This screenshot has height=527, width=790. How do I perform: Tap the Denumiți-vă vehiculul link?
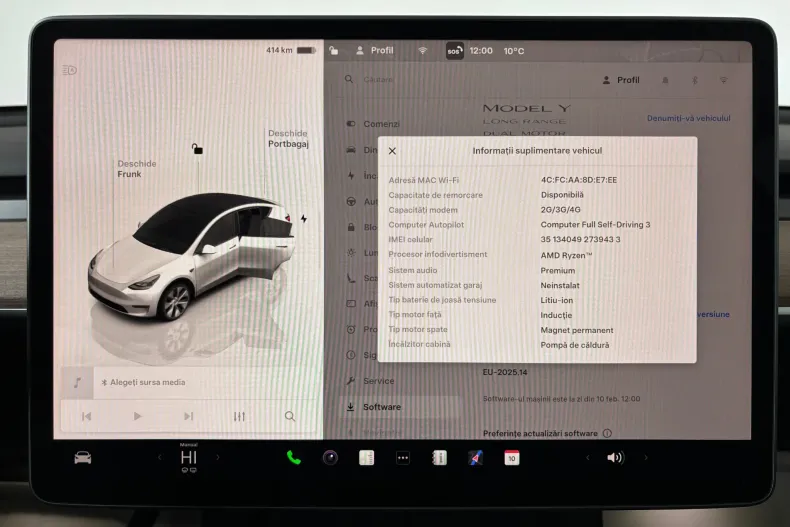click(688, 118)
